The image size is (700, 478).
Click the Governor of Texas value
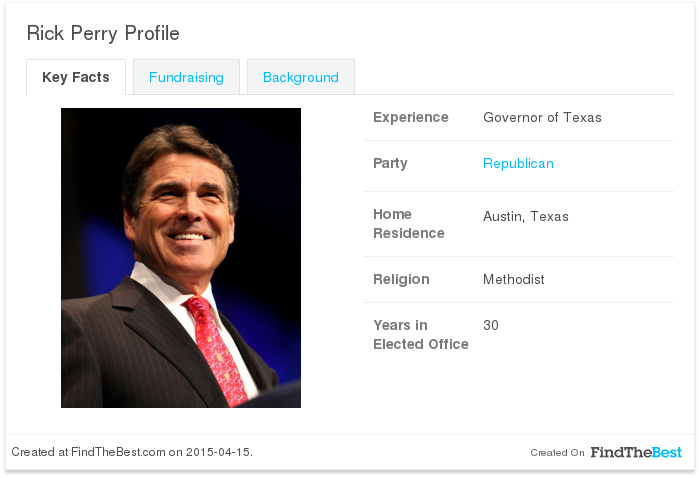pyautogui.click(x=542, y=117)
